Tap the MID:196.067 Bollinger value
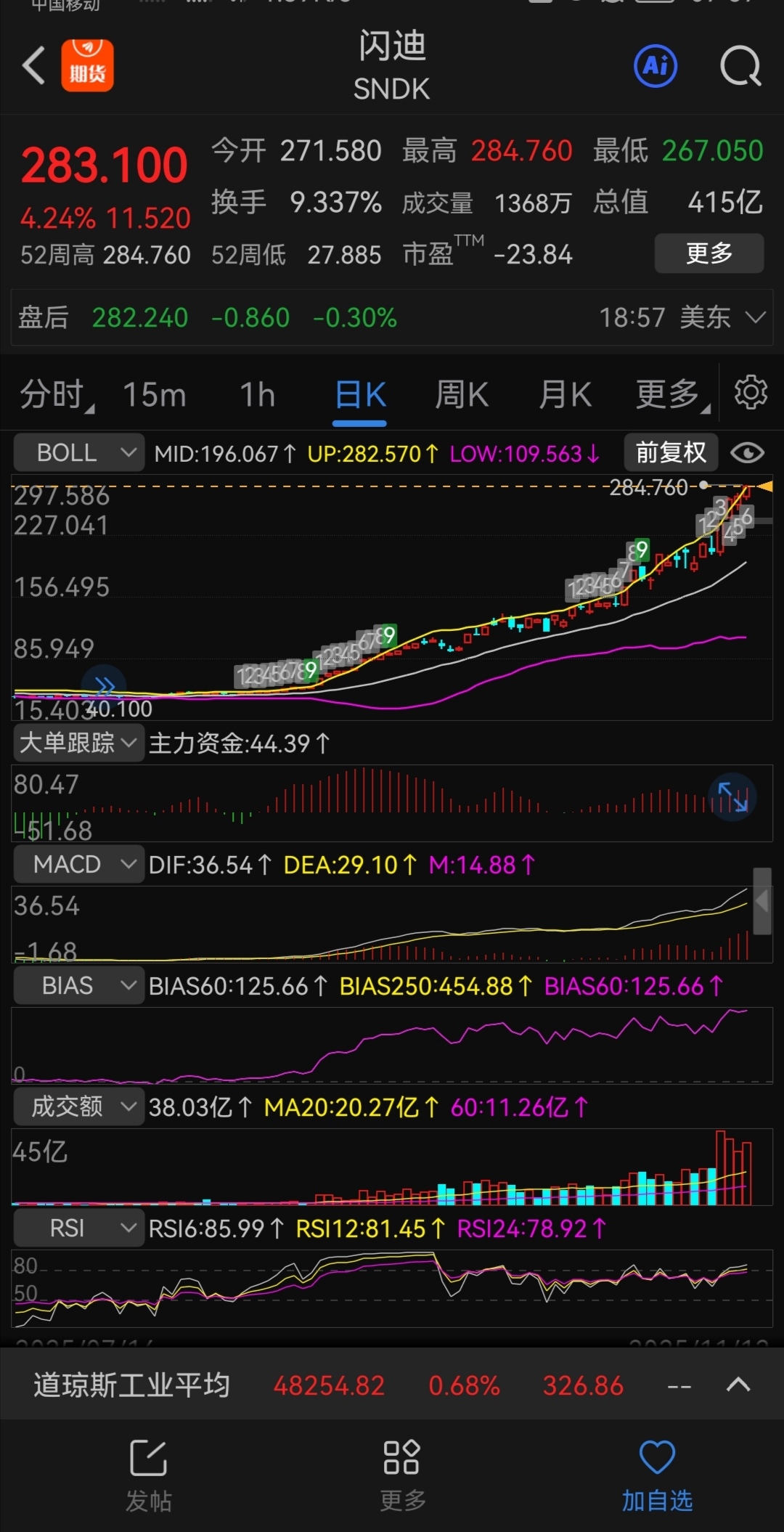Image resolution: width=784 pixels, height=1532 pixels. pos(225,453)
